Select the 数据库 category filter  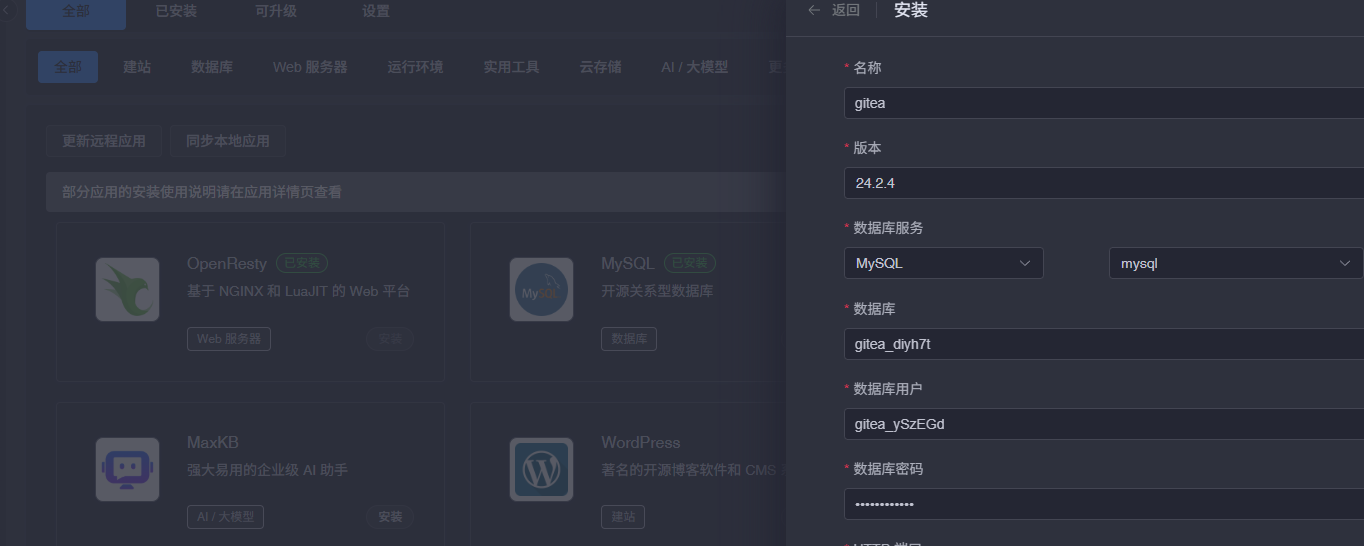pyautogui.click(x=212, y=67)
